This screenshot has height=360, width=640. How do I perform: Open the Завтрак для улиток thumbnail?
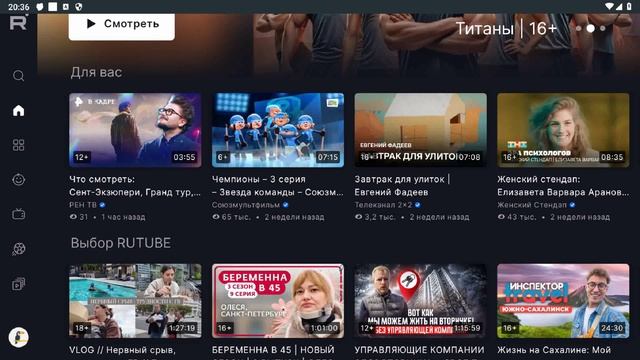(420, 130)
